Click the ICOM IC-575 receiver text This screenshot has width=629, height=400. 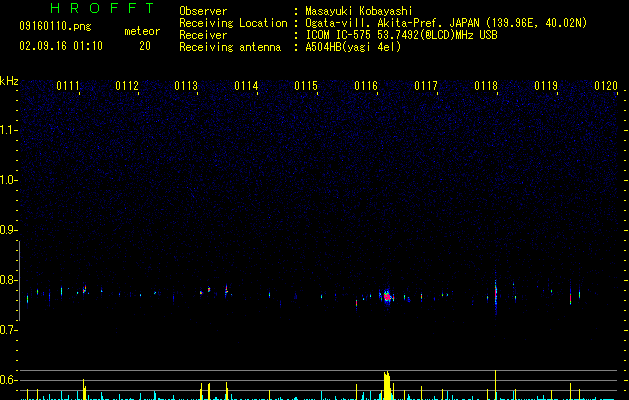click(401, 35)
